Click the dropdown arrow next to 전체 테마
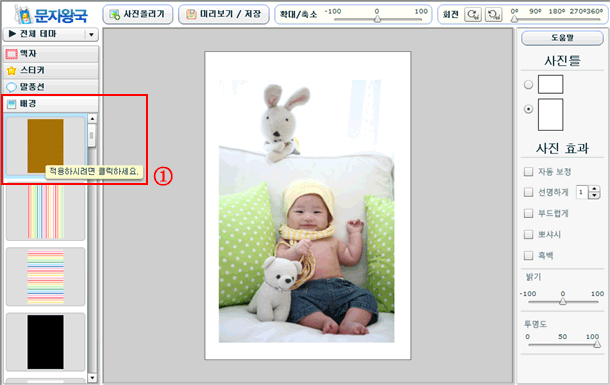The width and height of the screenshot is (610, 385). coord(91,35)
